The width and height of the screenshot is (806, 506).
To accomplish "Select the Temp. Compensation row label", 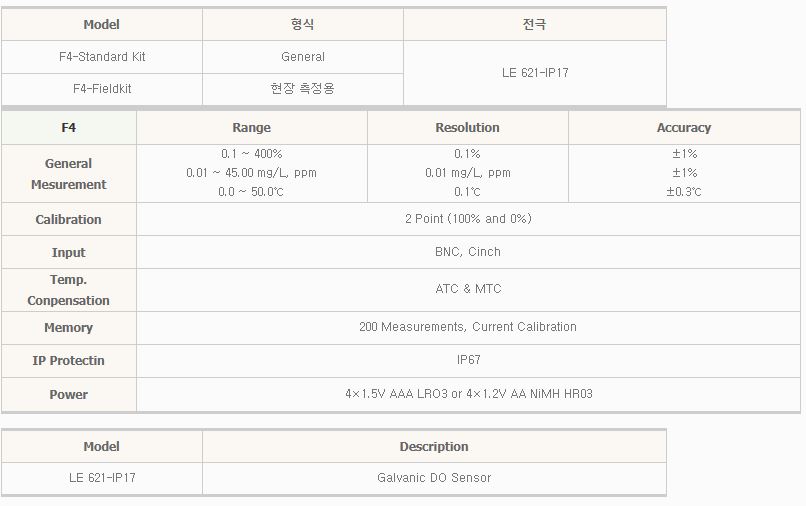I will click(68, 290).
